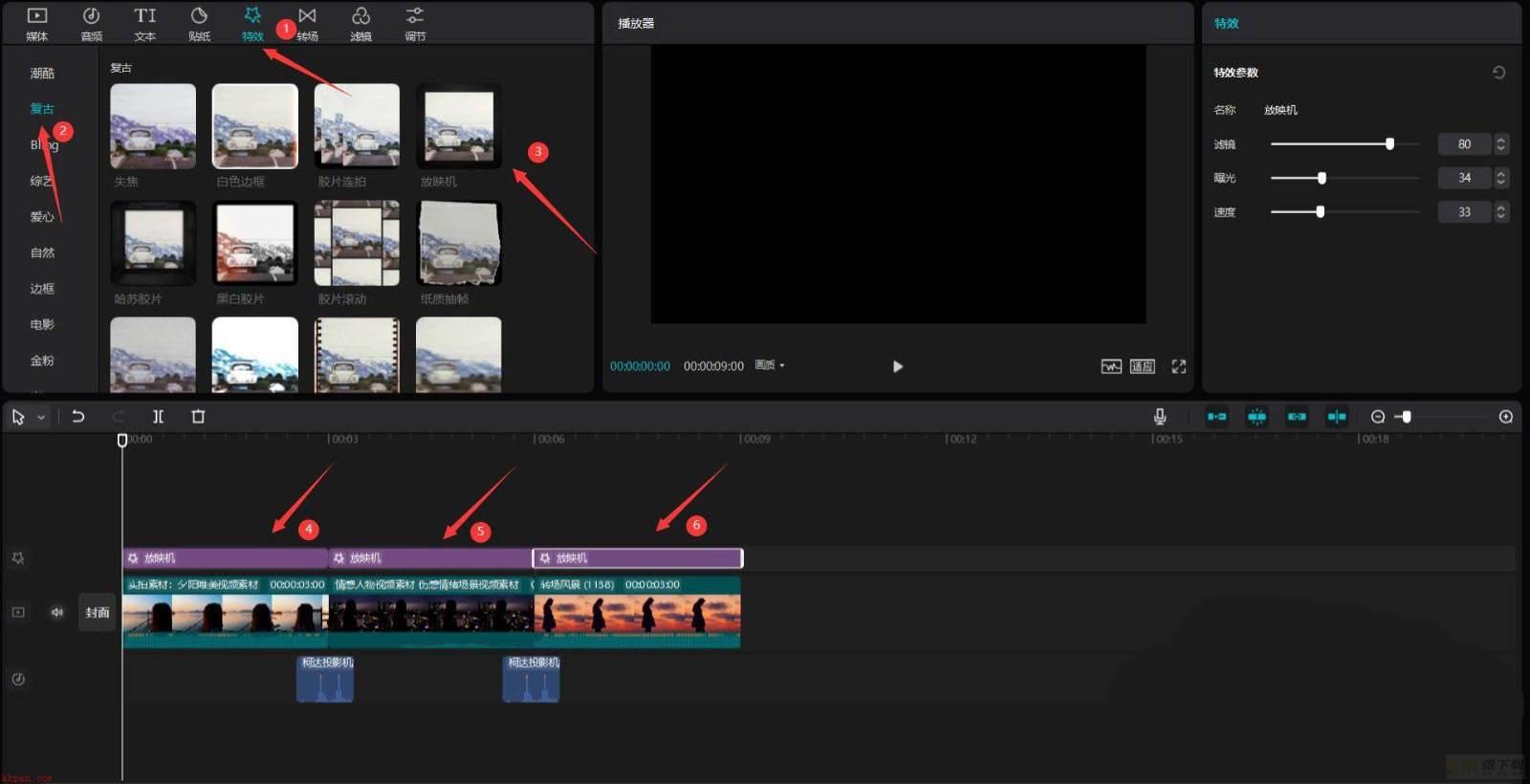The height and width of the screenshot is (784, 1530).
Task: Adjust the timeline zoom slider handle
Action: click(1407, 417)
